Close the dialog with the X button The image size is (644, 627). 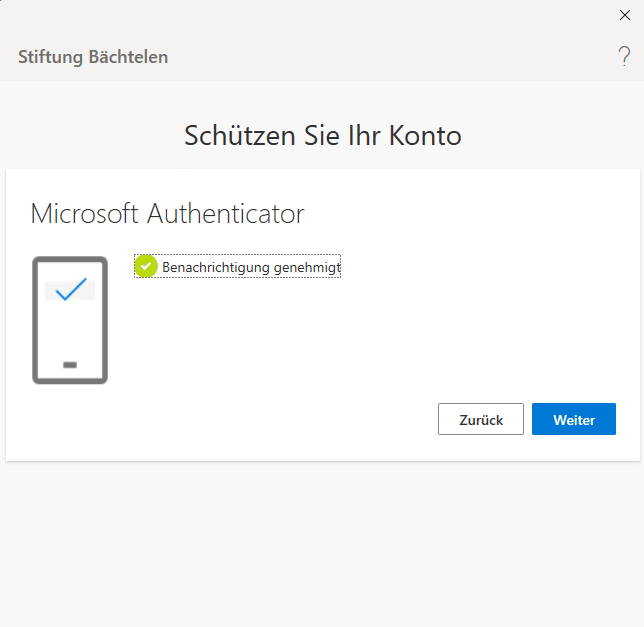(625, 14)
